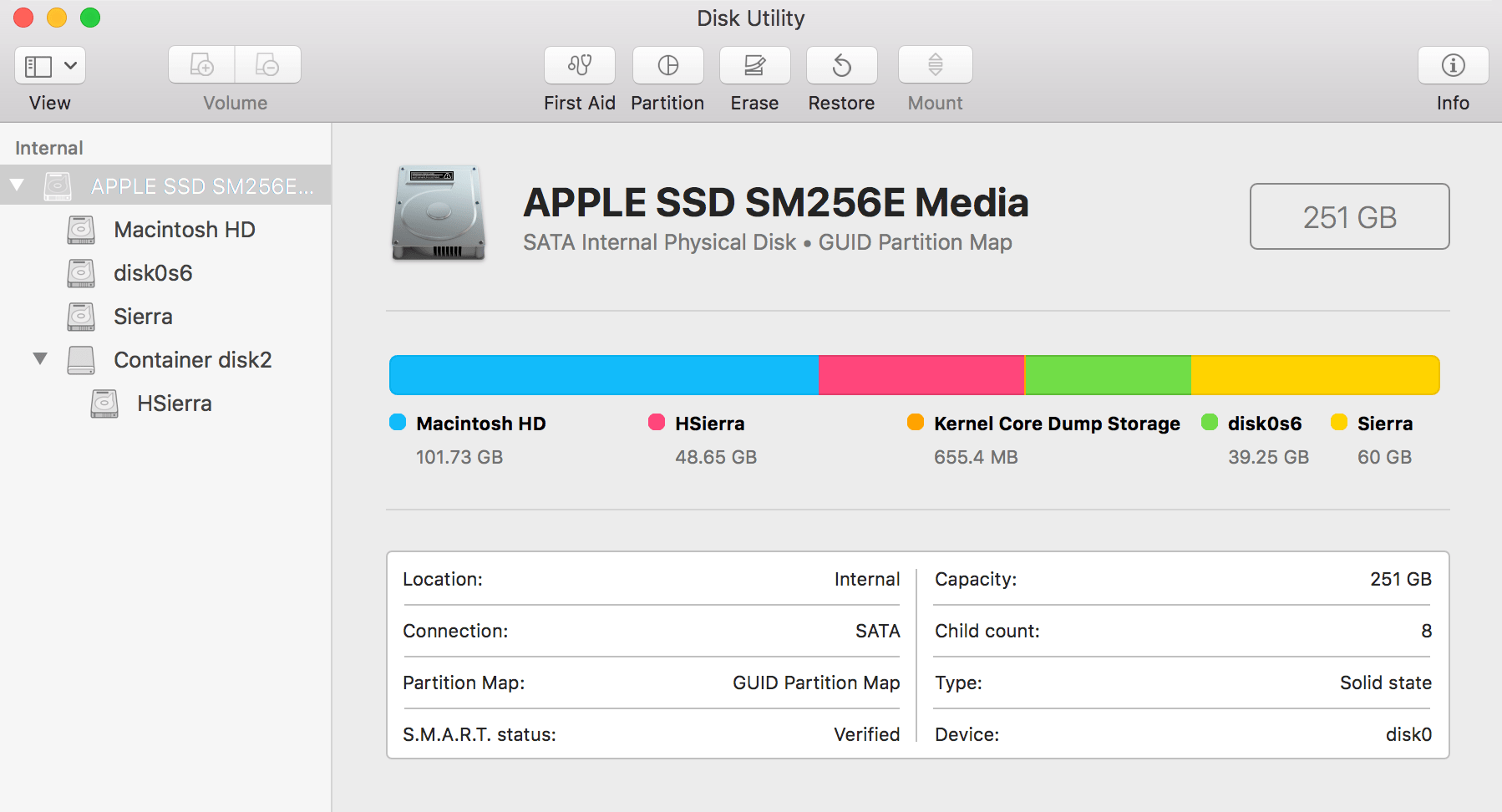Open the Info panel icon
Viewport: 1502px width, 812px height.
(1454, 65)
